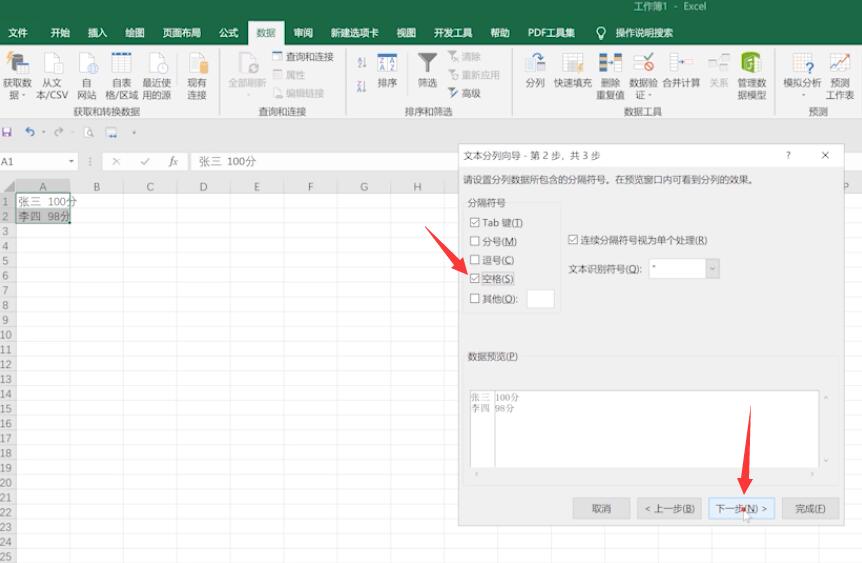
Task: Expand the Undo history dropdown arrow
Action: (43, 133)
